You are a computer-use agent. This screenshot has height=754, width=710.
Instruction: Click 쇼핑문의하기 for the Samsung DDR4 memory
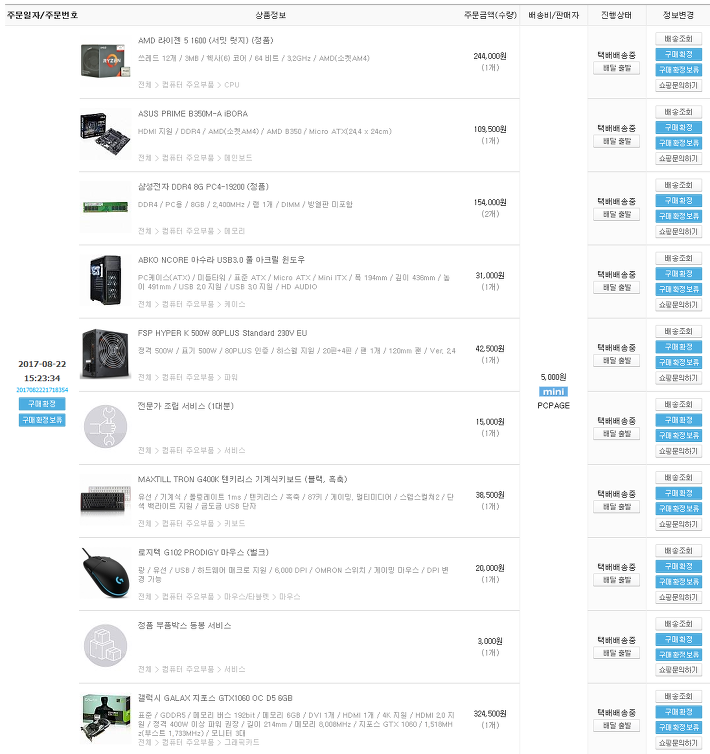(678, 231)
